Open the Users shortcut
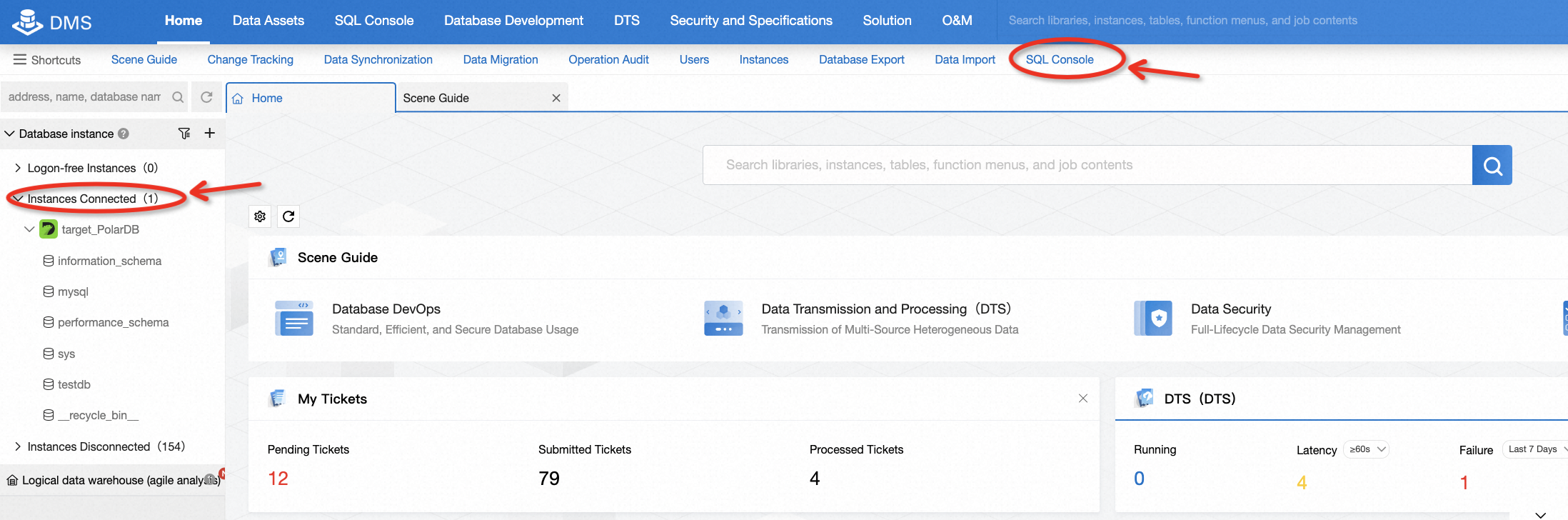Screen dimensions: 1568x520 coord(694,59)
